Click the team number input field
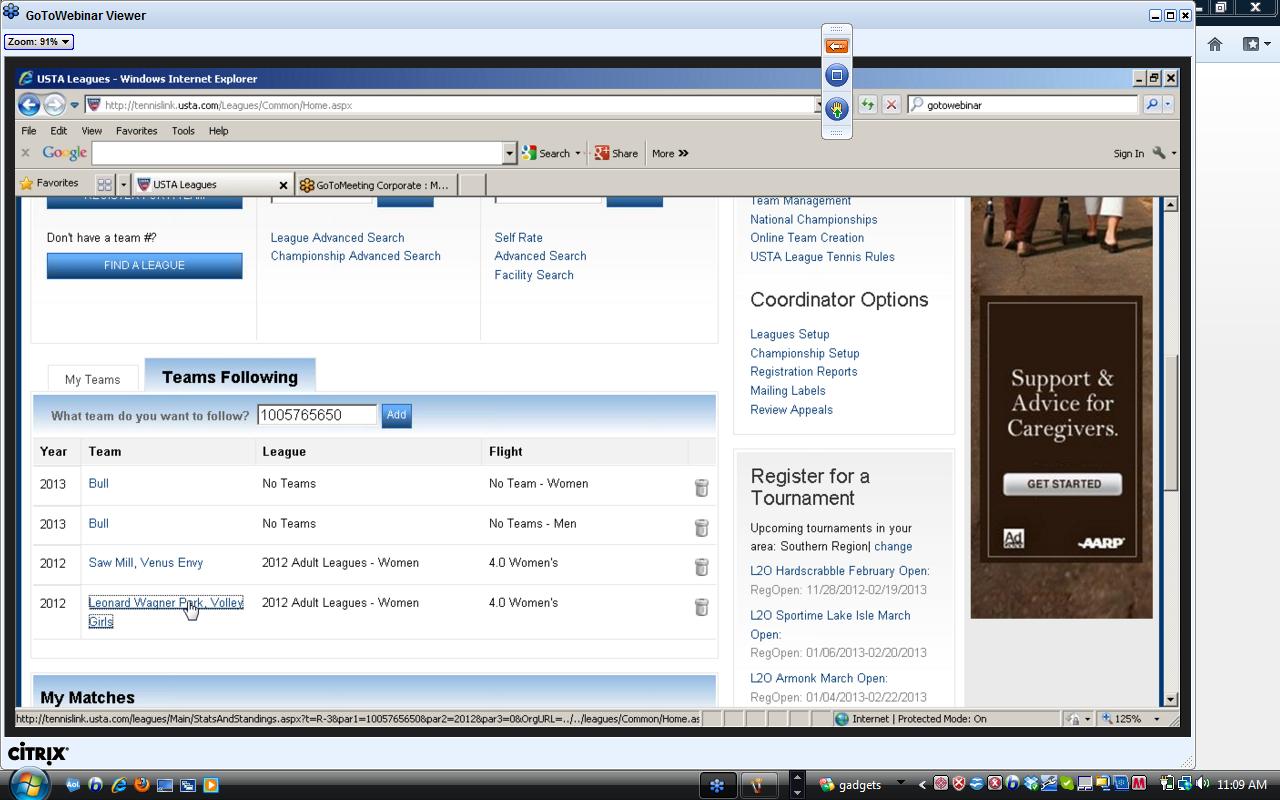 (x=317, y=415)
